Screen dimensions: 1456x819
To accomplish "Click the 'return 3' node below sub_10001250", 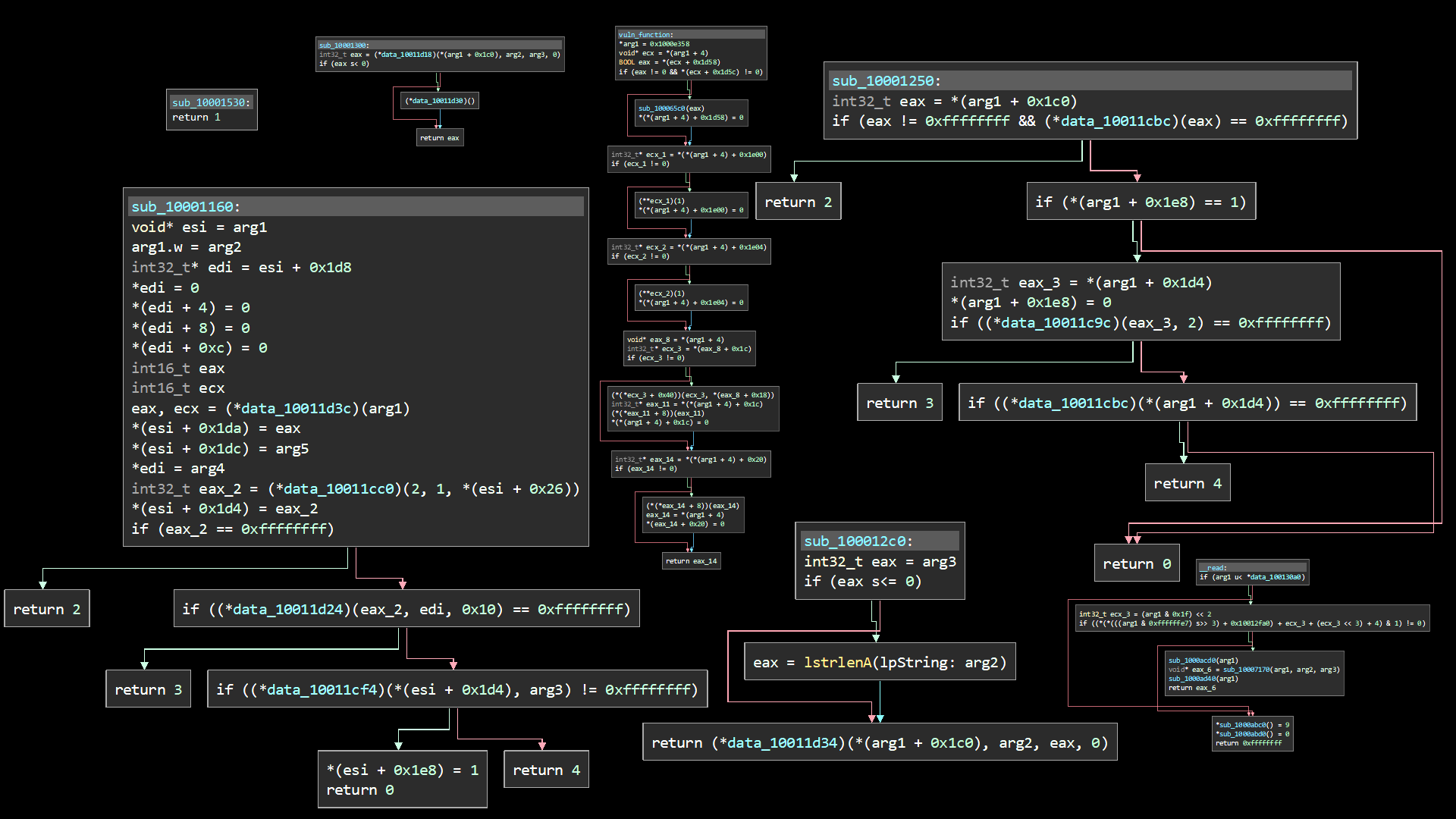I will pos(899,402).
